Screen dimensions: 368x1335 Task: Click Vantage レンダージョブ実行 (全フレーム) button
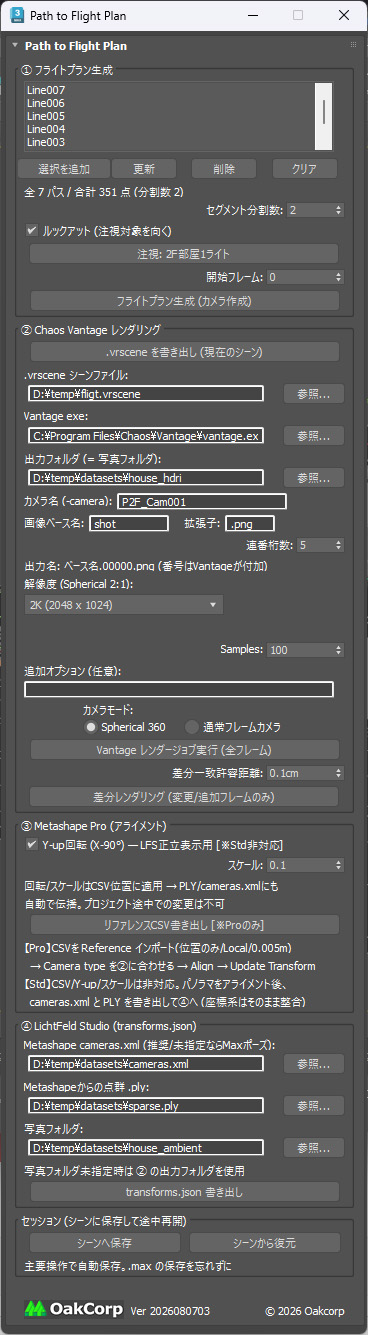(x=185, y=750)
